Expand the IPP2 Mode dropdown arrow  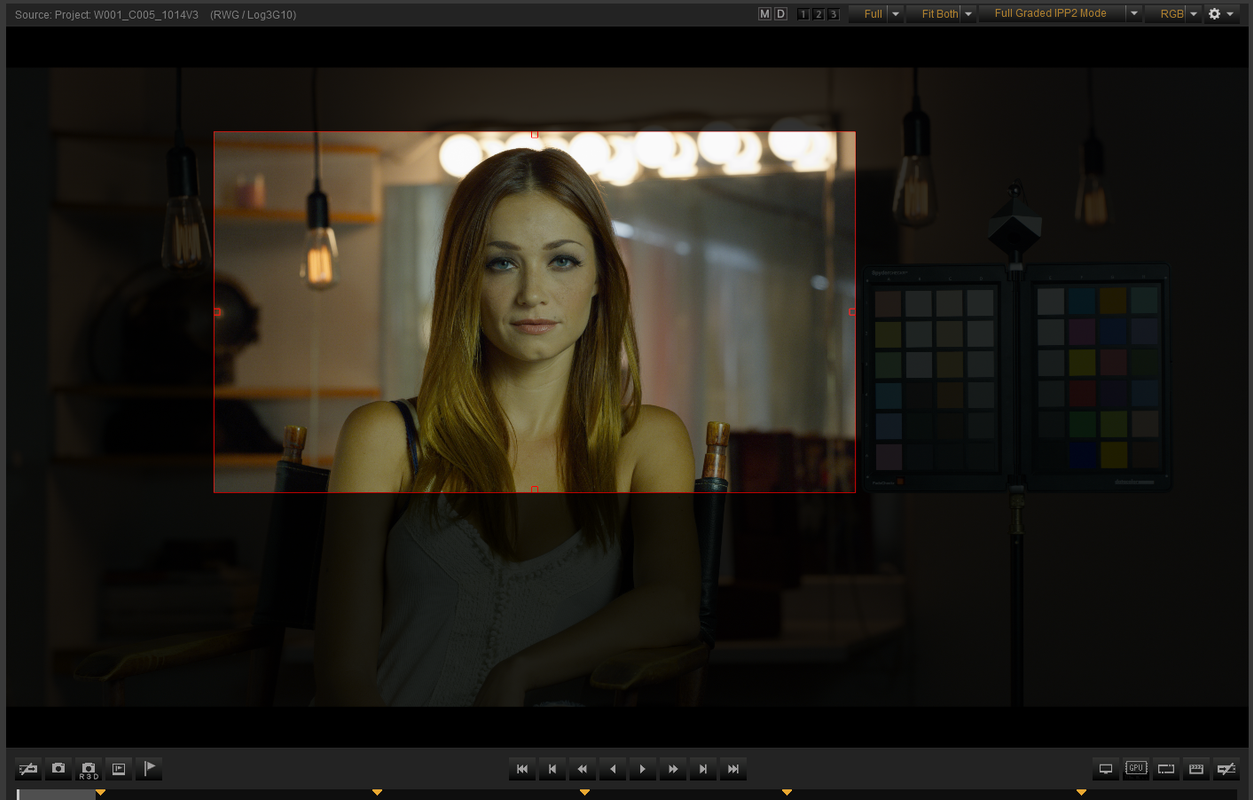[x=1133, y=14]
